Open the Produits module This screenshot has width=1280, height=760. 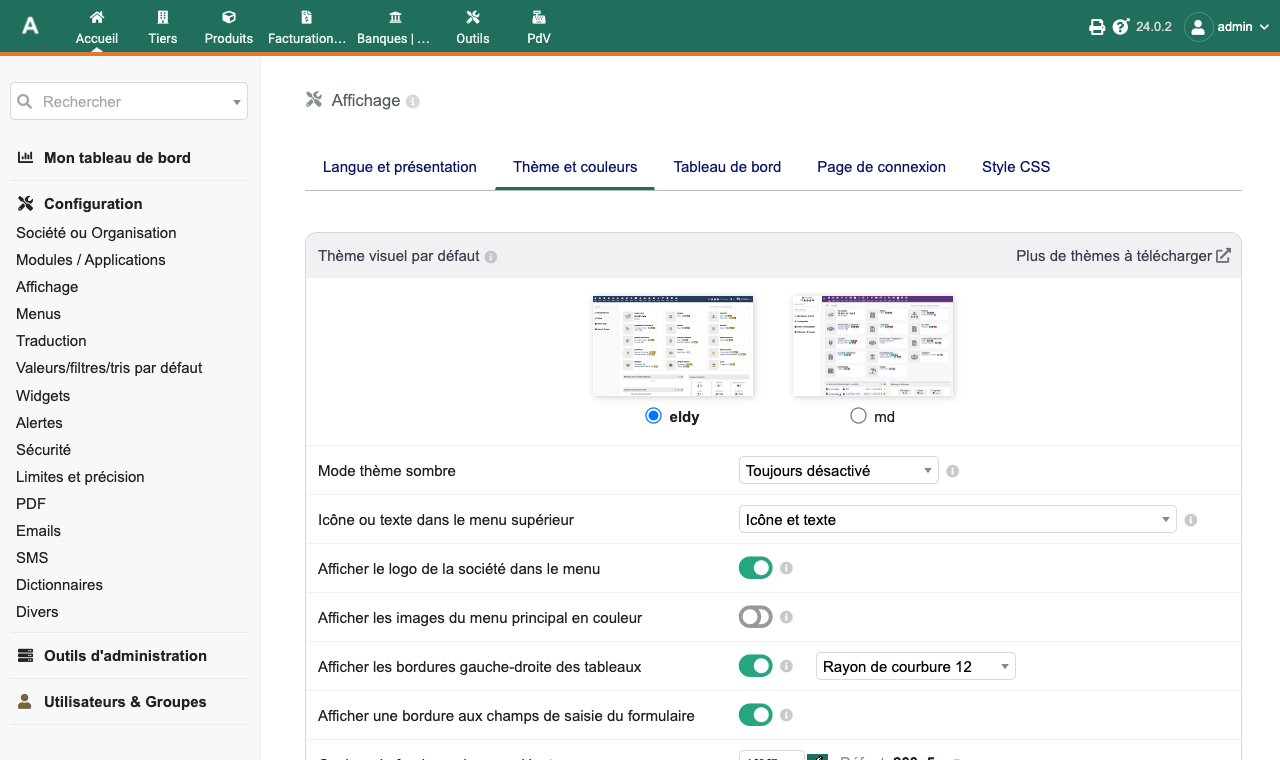tap(229, 27)
